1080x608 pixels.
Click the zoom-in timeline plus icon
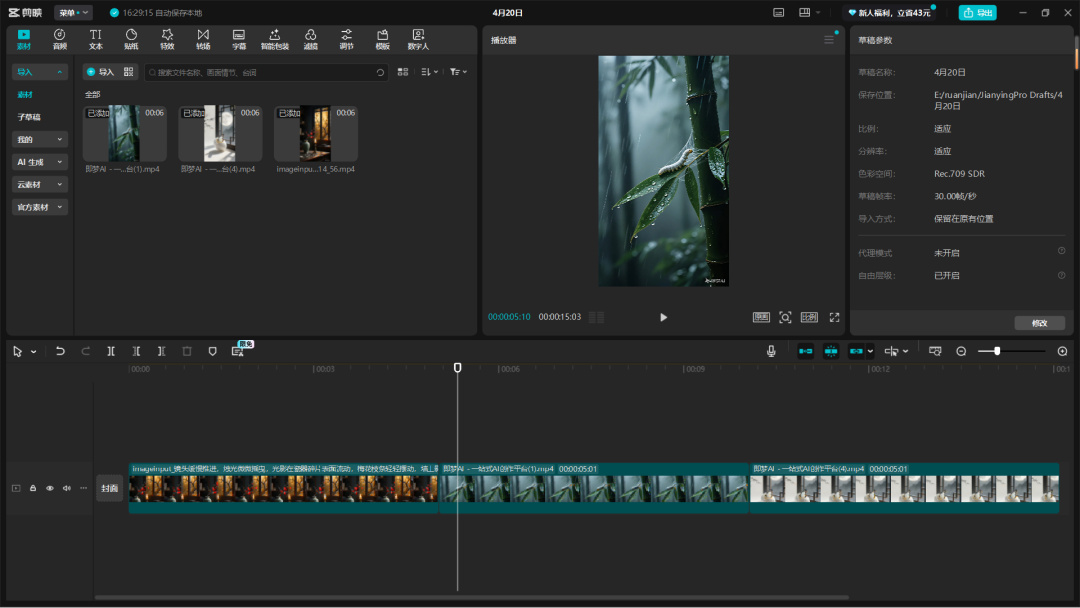1062,351
